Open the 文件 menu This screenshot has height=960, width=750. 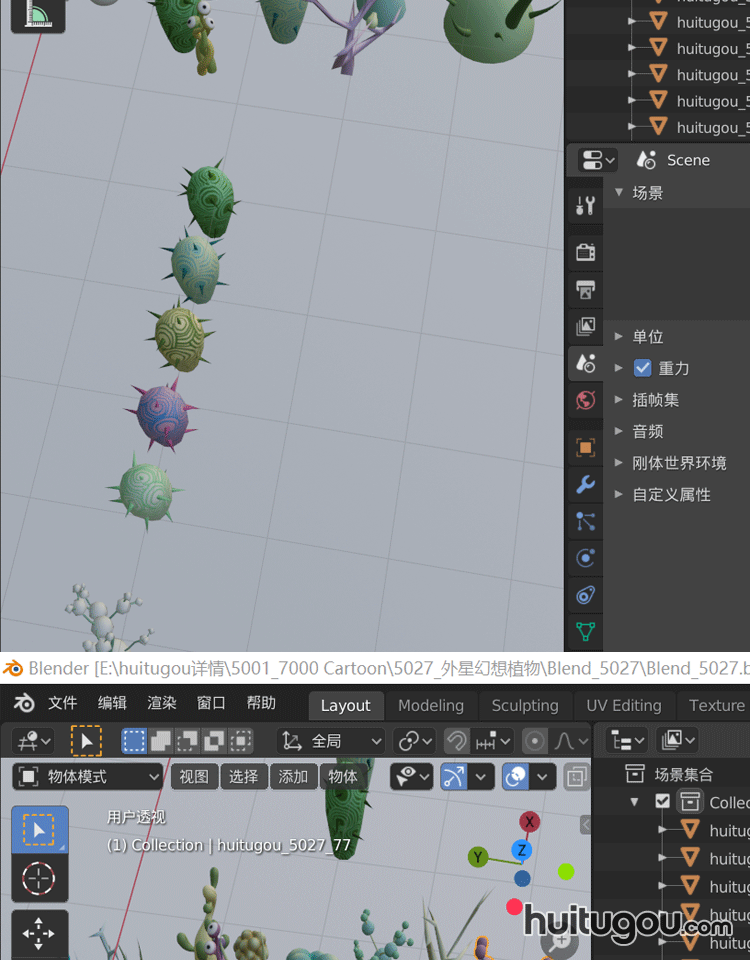pyautogui.click(x=62, y=703)
